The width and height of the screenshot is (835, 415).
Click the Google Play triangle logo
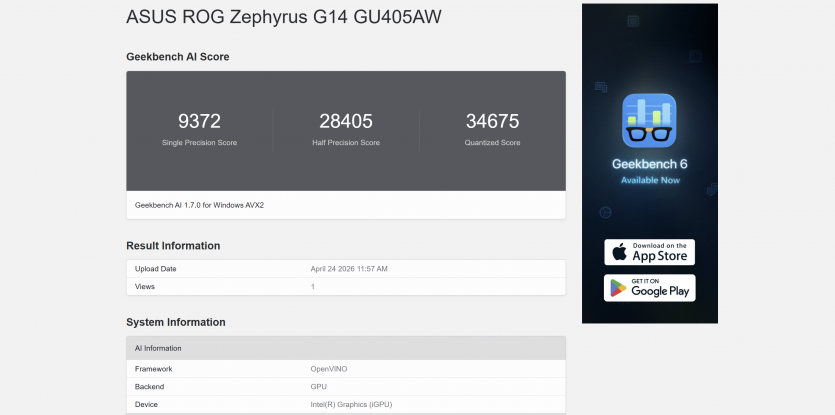[x=618, y=288]
